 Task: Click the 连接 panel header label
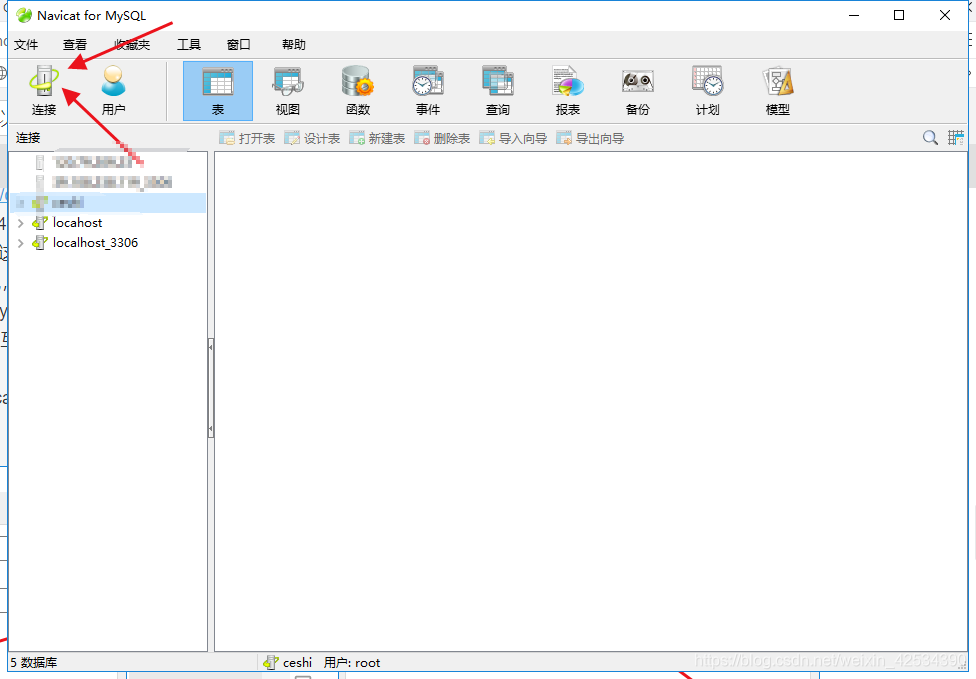click(x=28, y=138)
